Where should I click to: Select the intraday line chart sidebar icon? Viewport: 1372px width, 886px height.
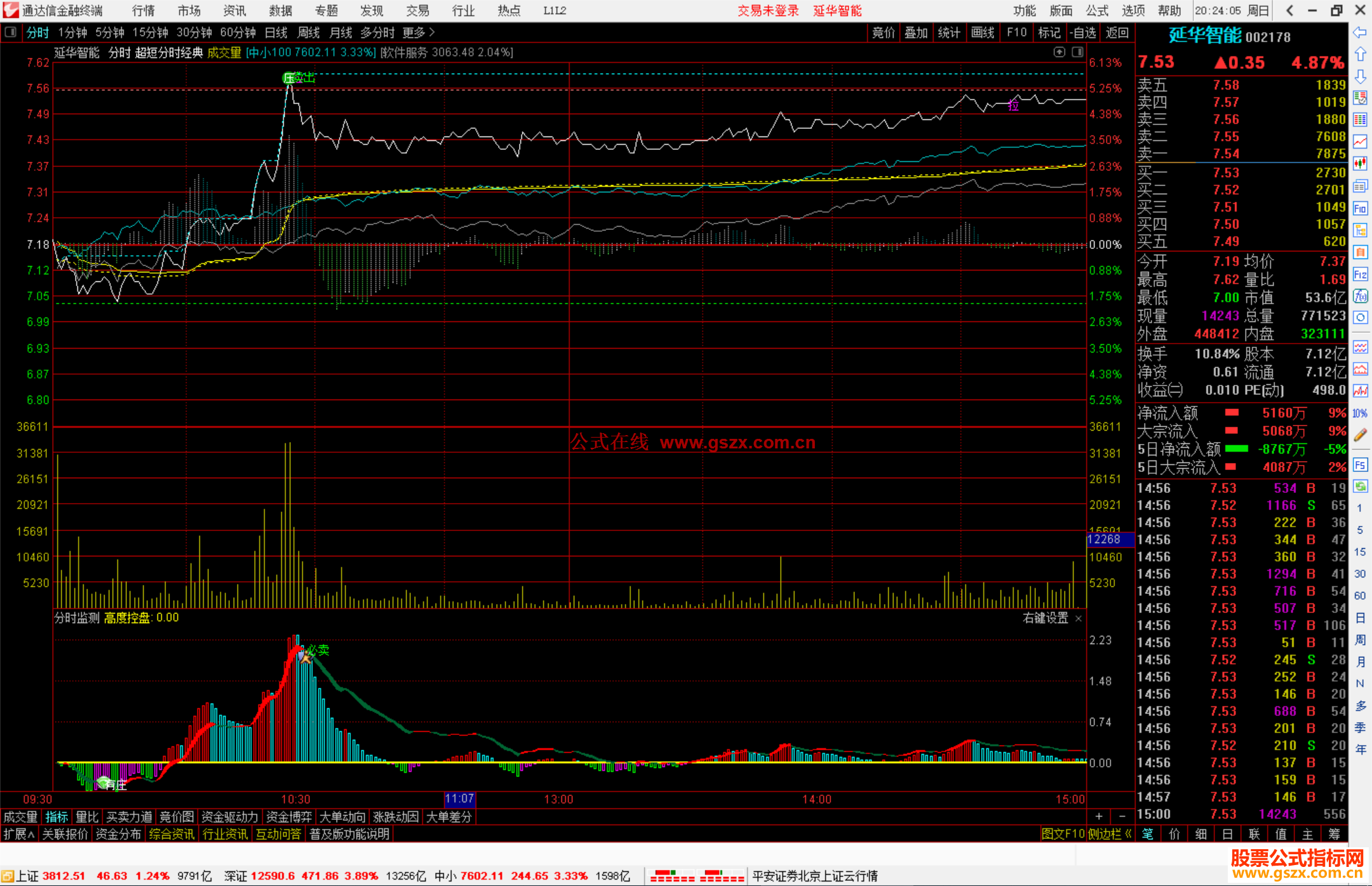1360,142
